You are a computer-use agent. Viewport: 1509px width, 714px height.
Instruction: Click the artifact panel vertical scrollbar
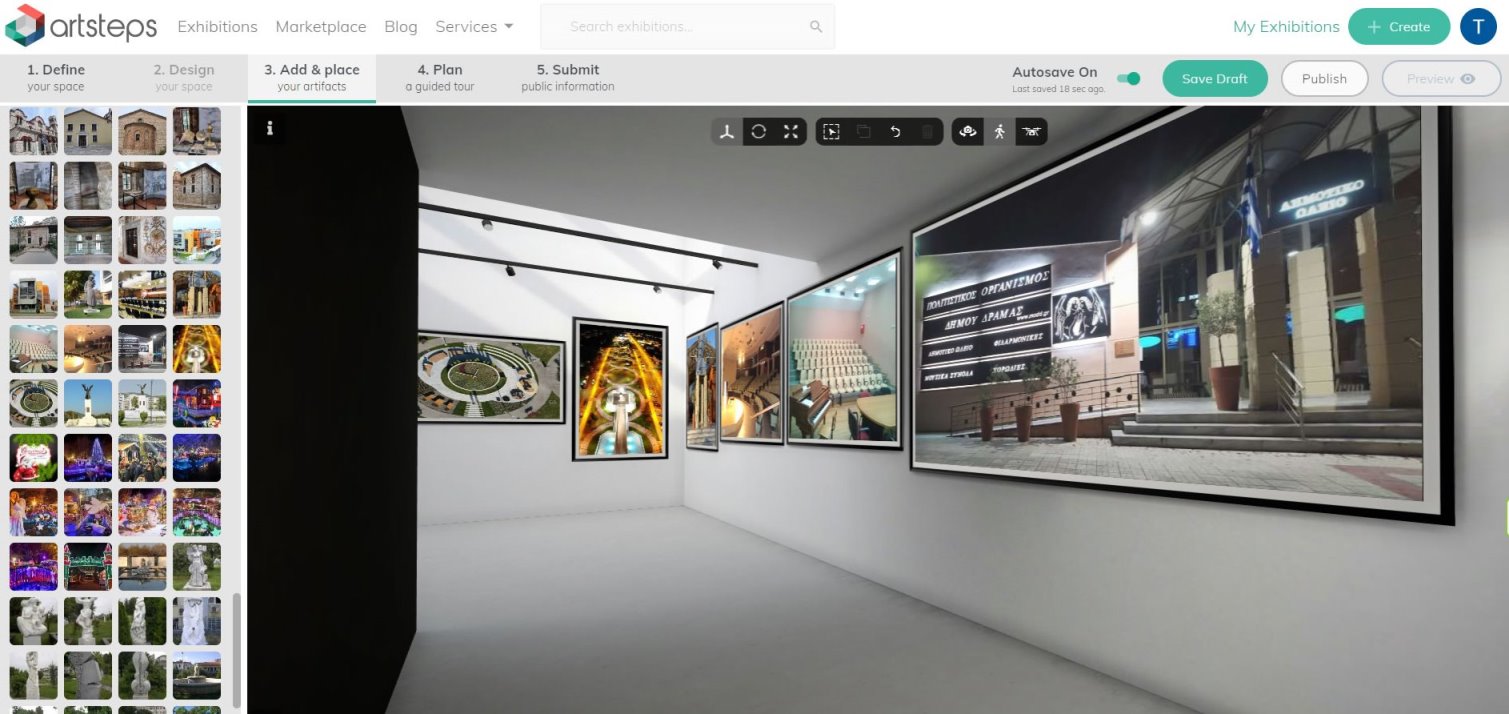[237, 650]
